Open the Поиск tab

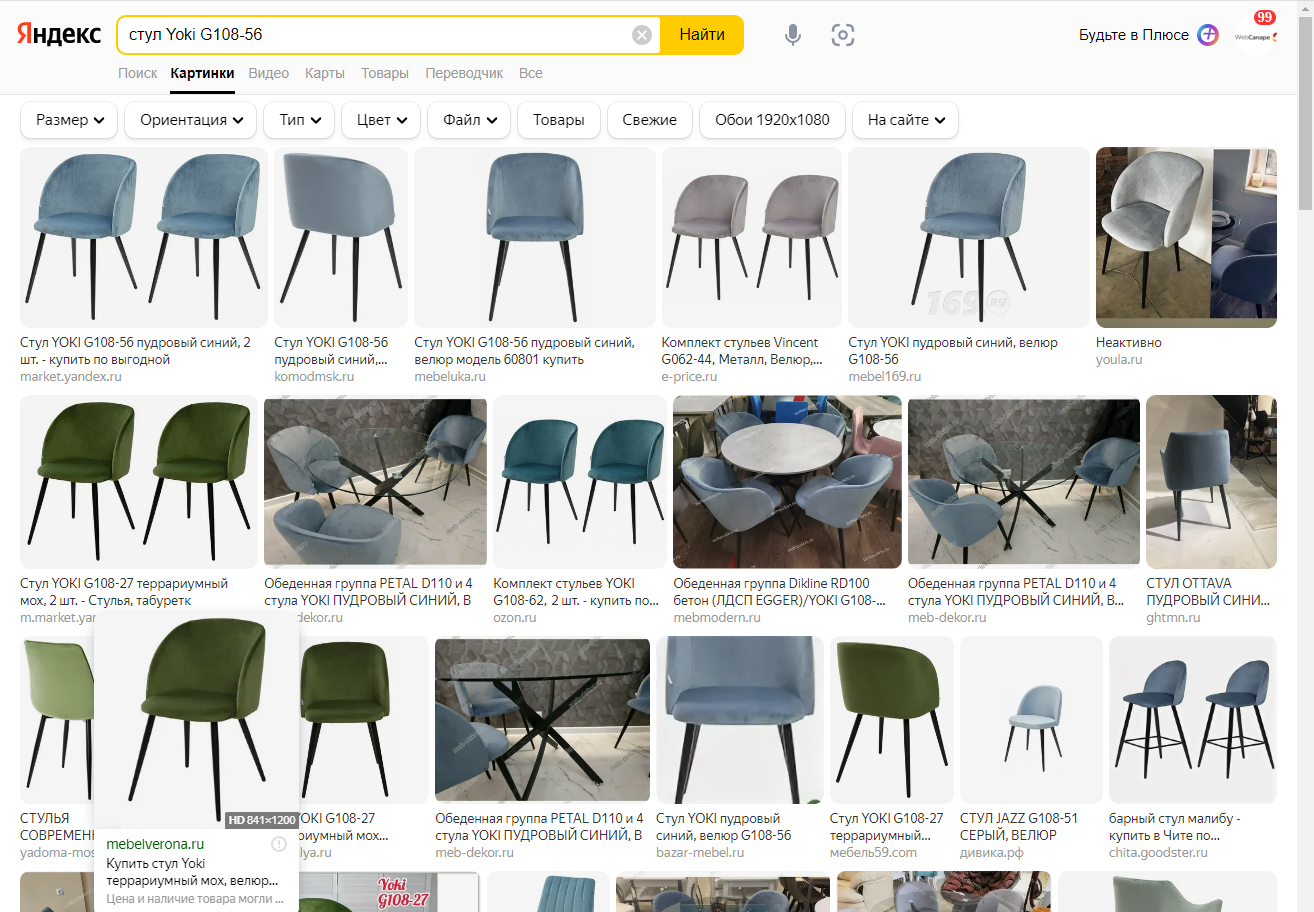(138, 73)
